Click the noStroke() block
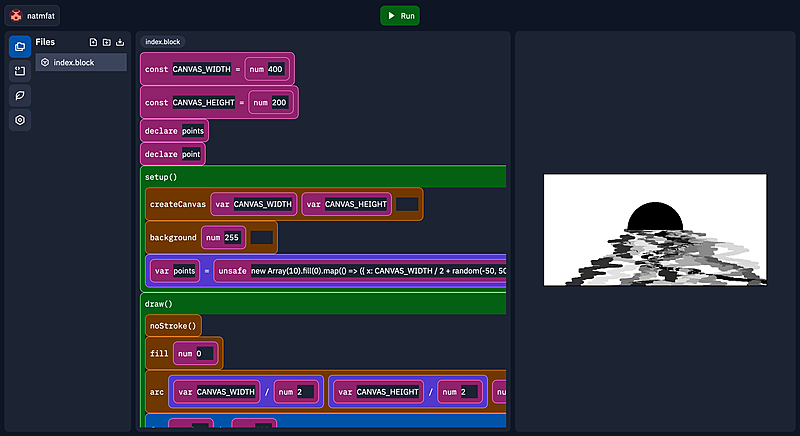This screenshot has width=800, height=436. tap(173, 325)
